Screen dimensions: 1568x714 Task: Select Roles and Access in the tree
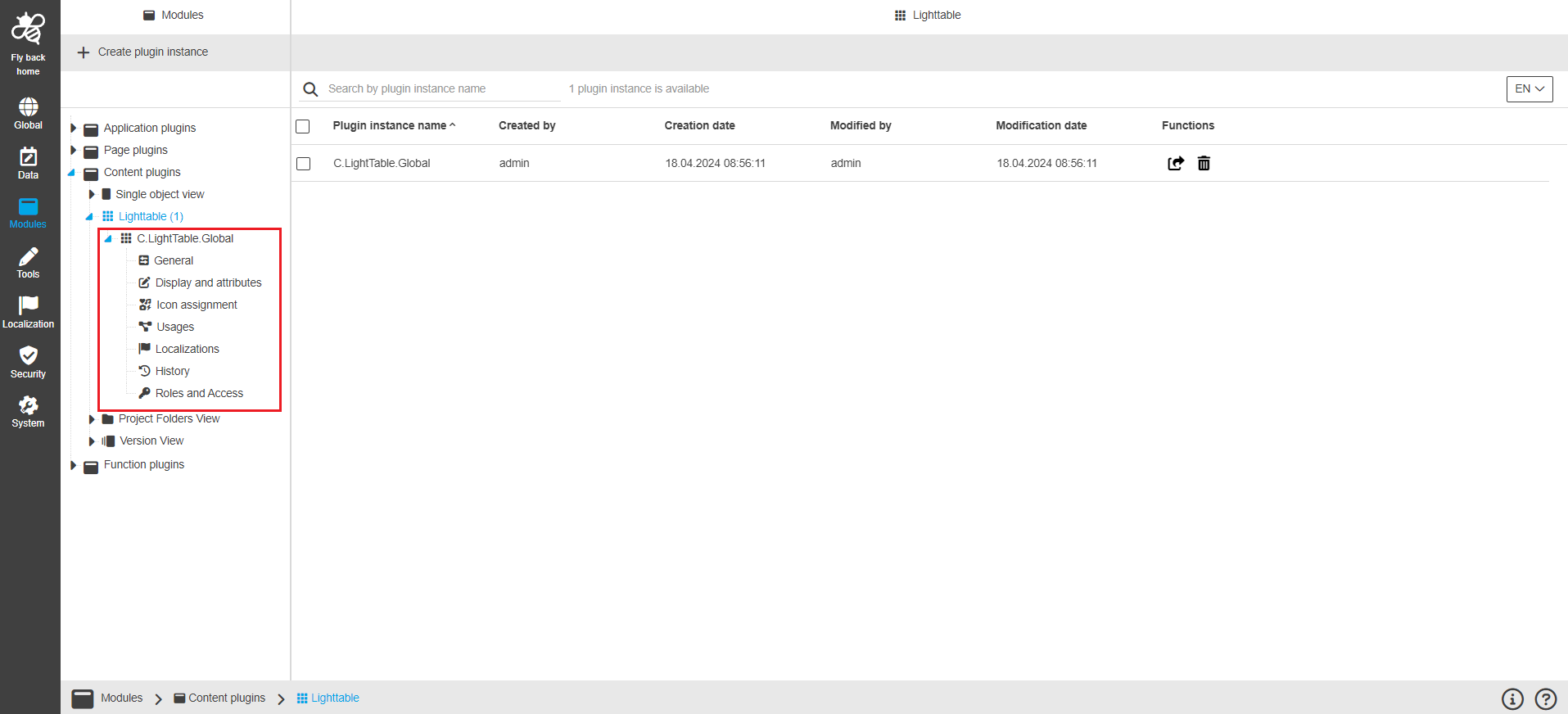[x=199, y=393]
